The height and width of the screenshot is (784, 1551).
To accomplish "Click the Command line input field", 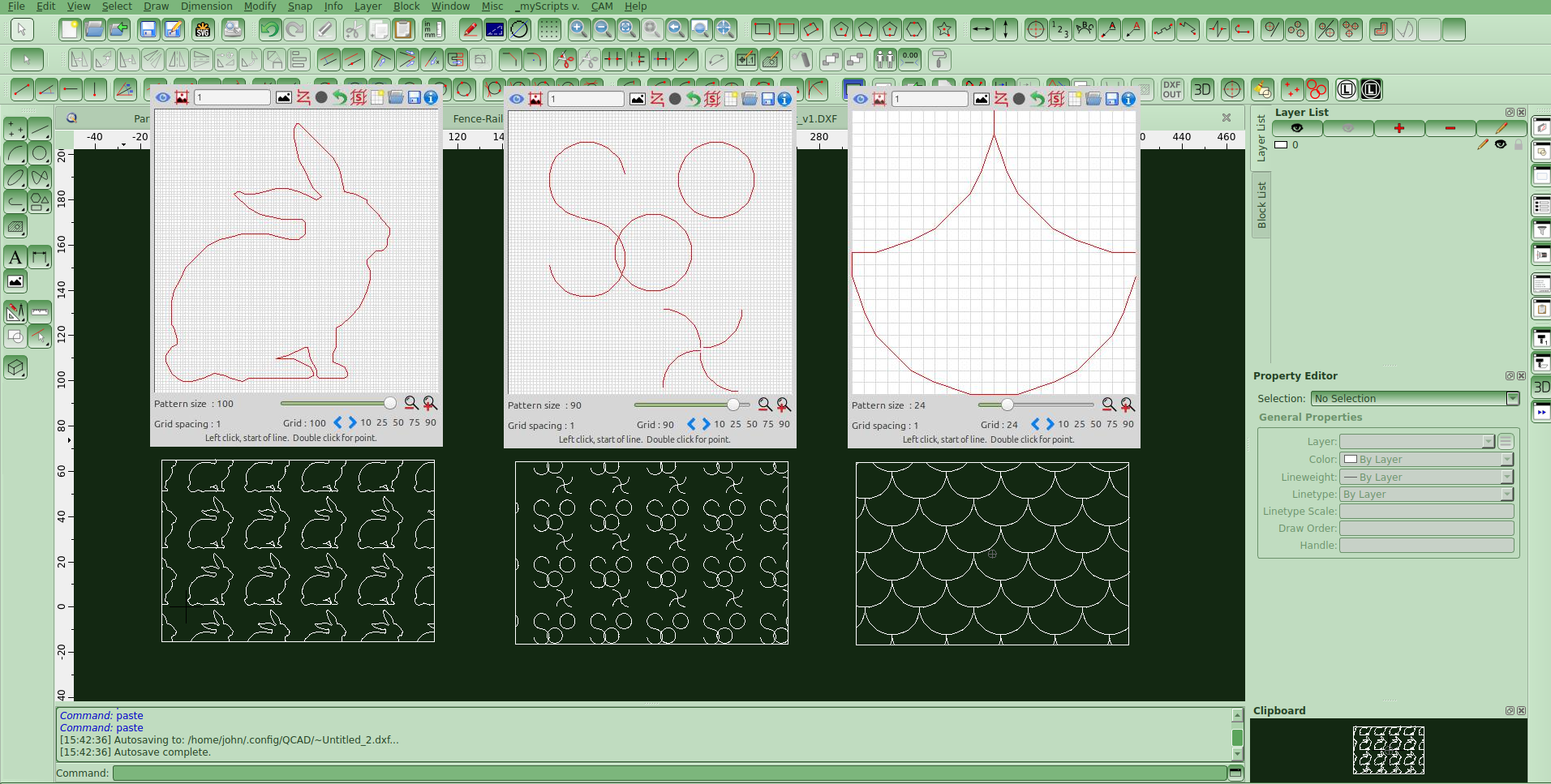I will (x=669, y=773).
